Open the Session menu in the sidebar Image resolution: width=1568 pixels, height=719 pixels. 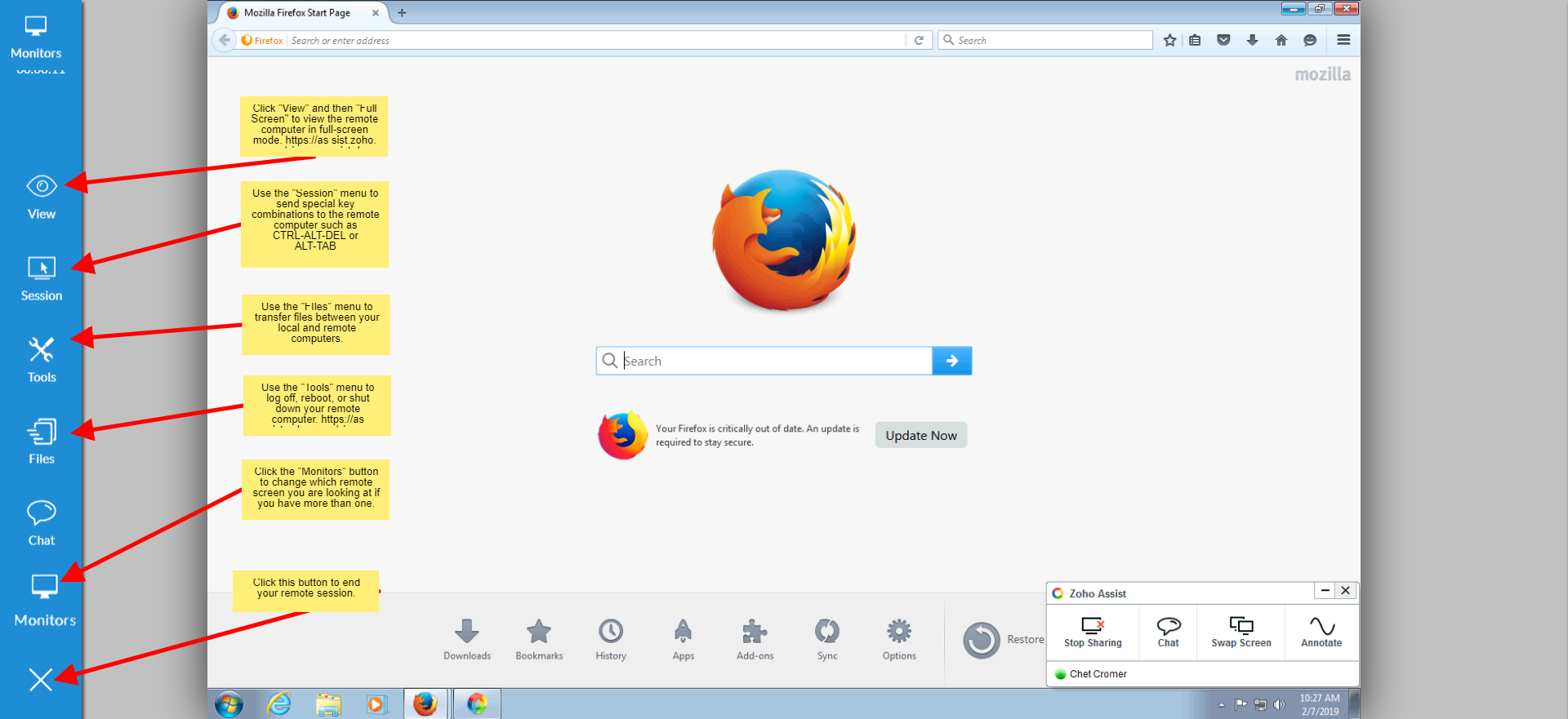pyautogui.click(x=42, y=279)
